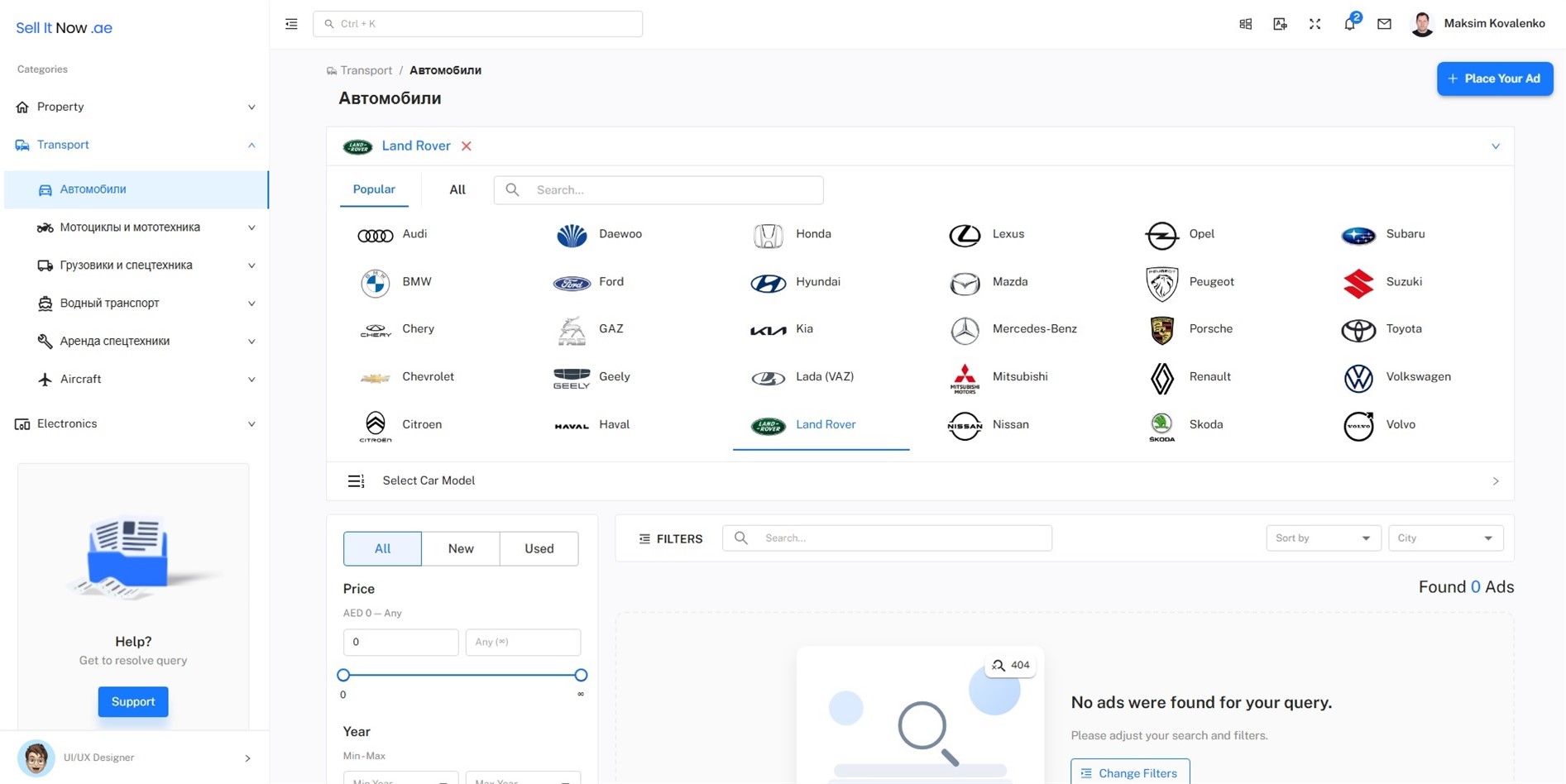1566x784 pixels.
Task: Expand the Property category
Action: pos(136,107)
